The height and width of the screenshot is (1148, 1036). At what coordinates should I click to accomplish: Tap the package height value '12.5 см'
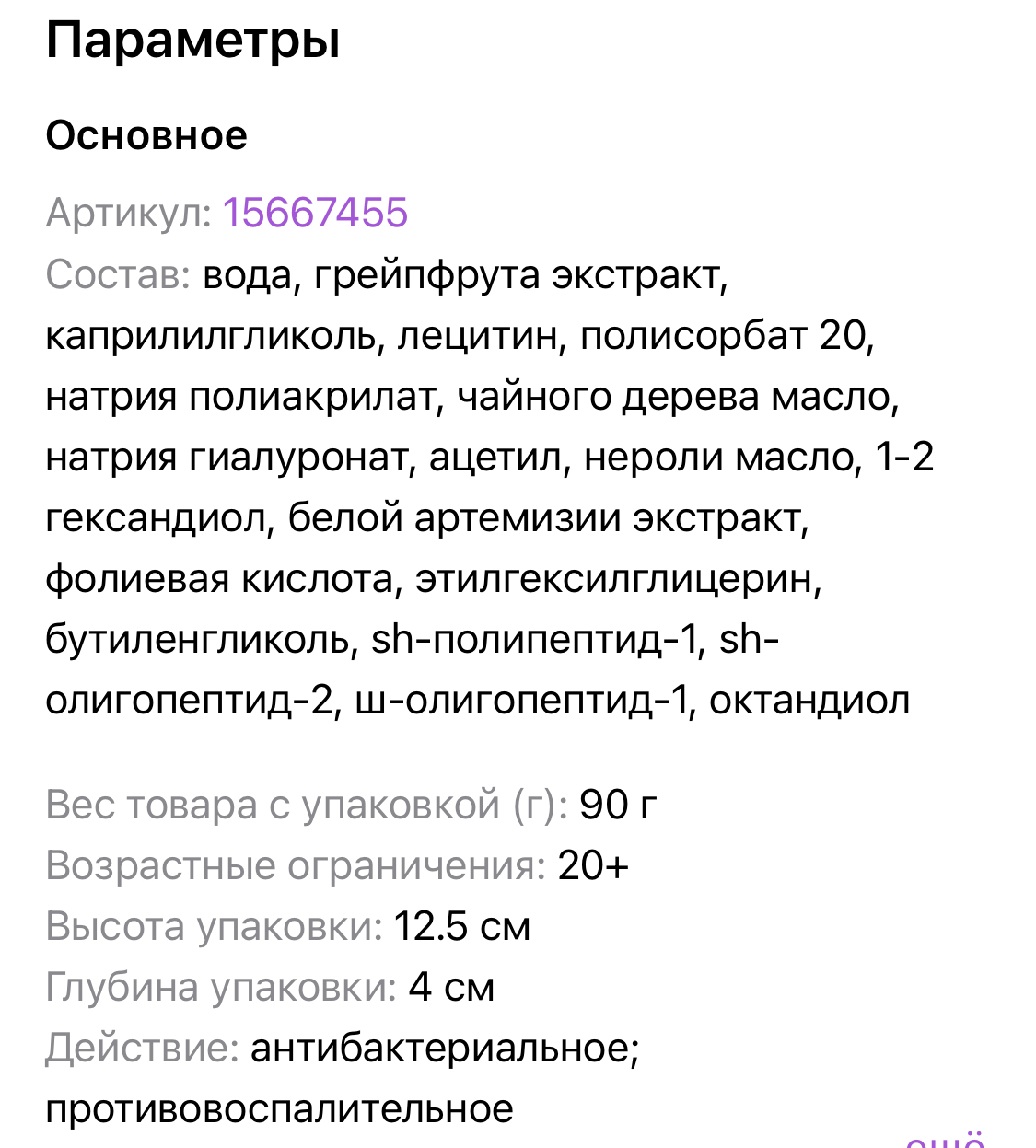point(462,926)
